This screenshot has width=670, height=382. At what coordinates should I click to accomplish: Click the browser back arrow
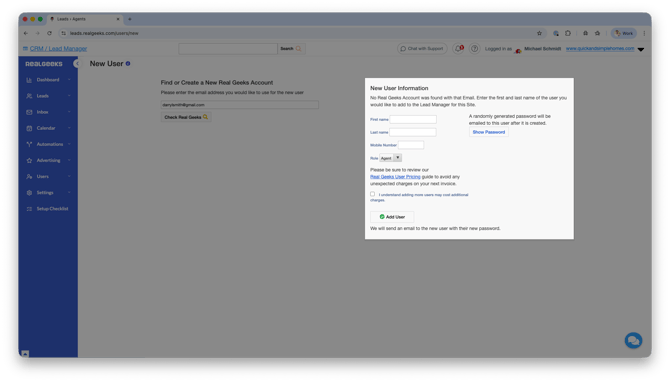click(26, 33)
